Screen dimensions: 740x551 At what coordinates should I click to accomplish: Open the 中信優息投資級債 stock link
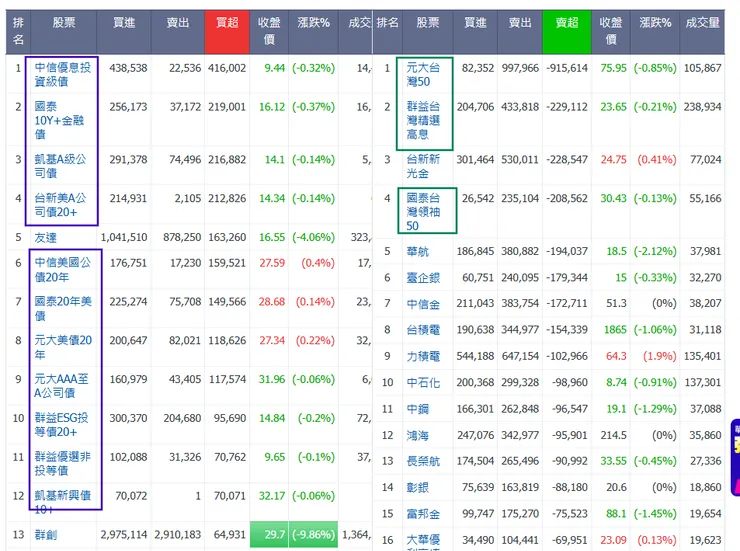pos(62,75)
